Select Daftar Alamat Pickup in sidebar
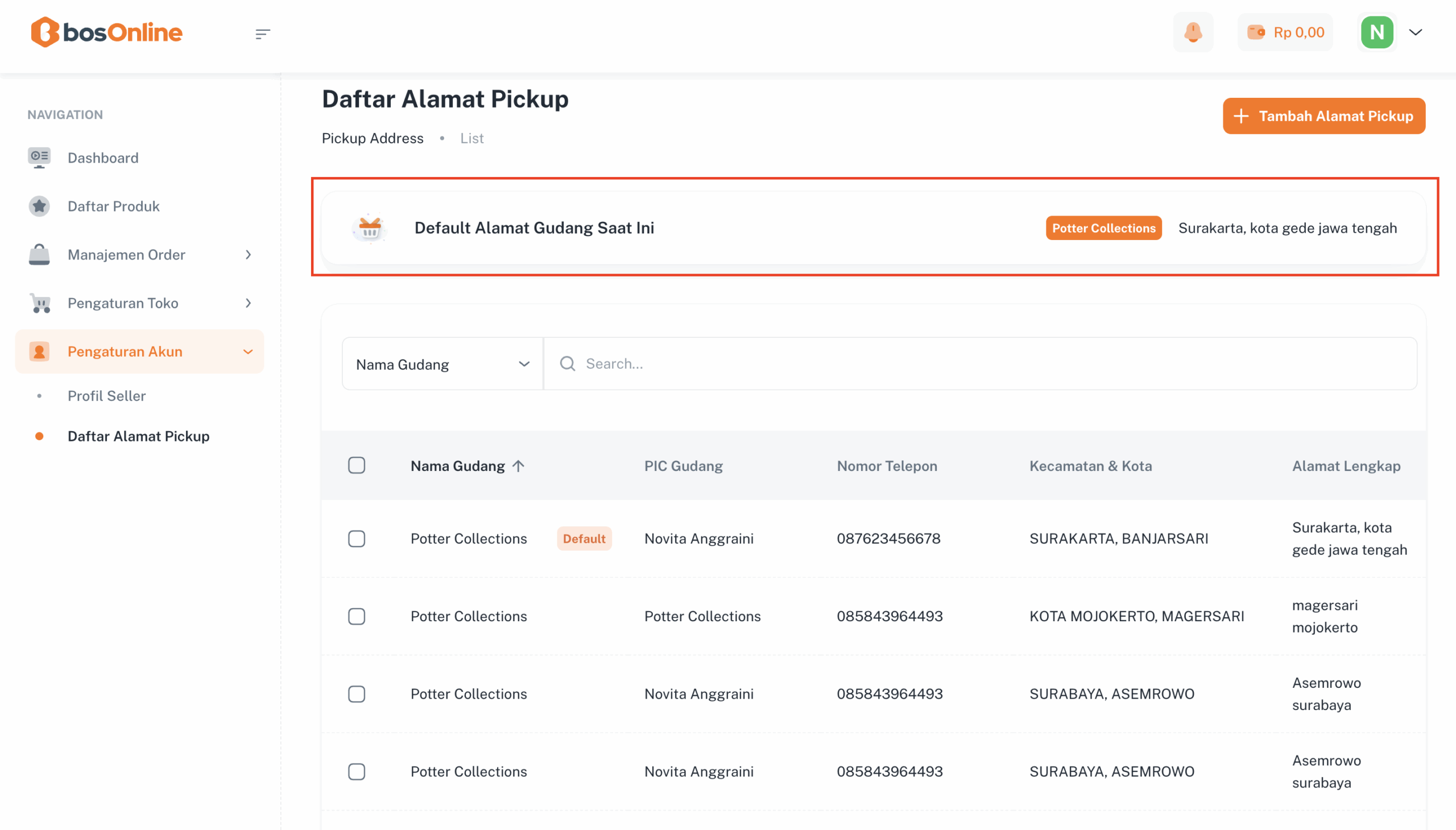Viewport: 1456px width, 830px height. point(138,436)
